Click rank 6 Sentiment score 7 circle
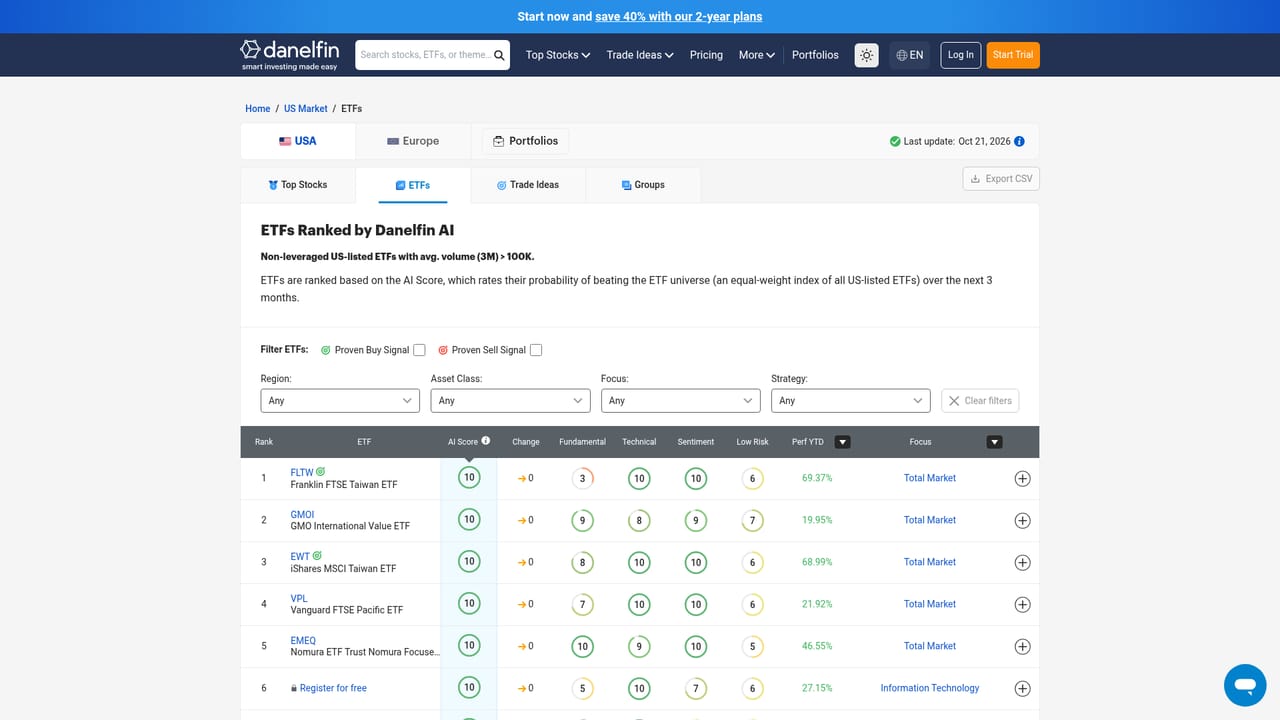The width and height of the screenshot is (1280, 720). [696, 689]
